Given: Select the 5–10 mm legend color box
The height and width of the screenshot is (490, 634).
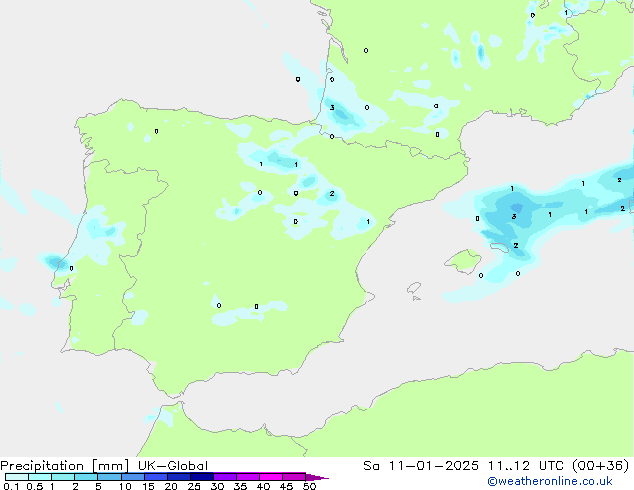Looking at the screenshot, I should (109, 477).
